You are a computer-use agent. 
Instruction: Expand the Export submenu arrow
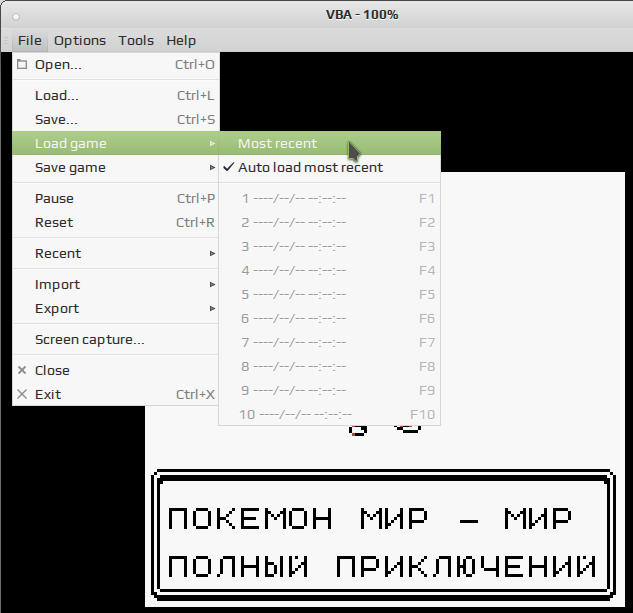[x=212, y=309]
